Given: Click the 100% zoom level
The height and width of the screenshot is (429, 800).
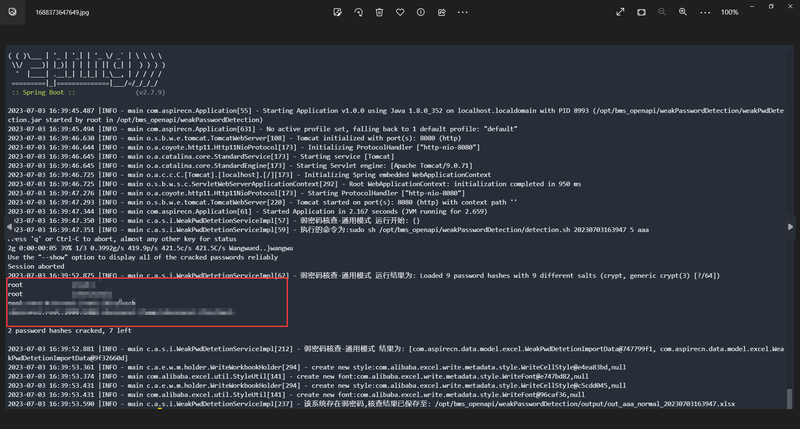Looking at the screenshot, I should pos(730,12).
